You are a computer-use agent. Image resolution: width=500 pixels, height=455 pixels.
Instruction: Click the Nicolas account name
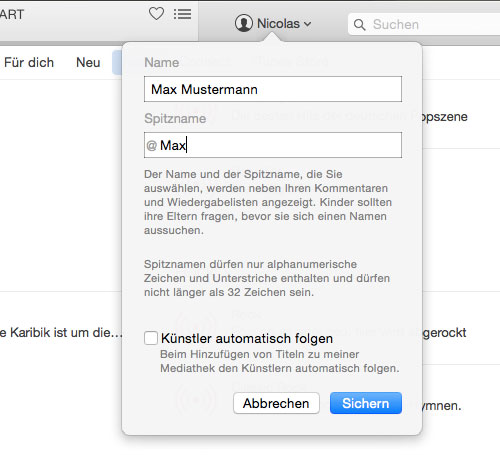click(278, 24)
